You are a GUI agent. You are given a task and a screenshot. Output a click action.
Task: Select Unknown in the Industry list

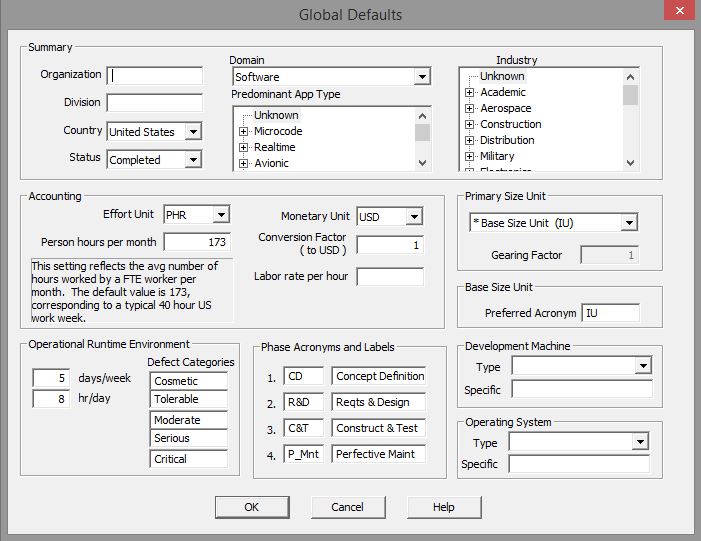coord(502,76)
